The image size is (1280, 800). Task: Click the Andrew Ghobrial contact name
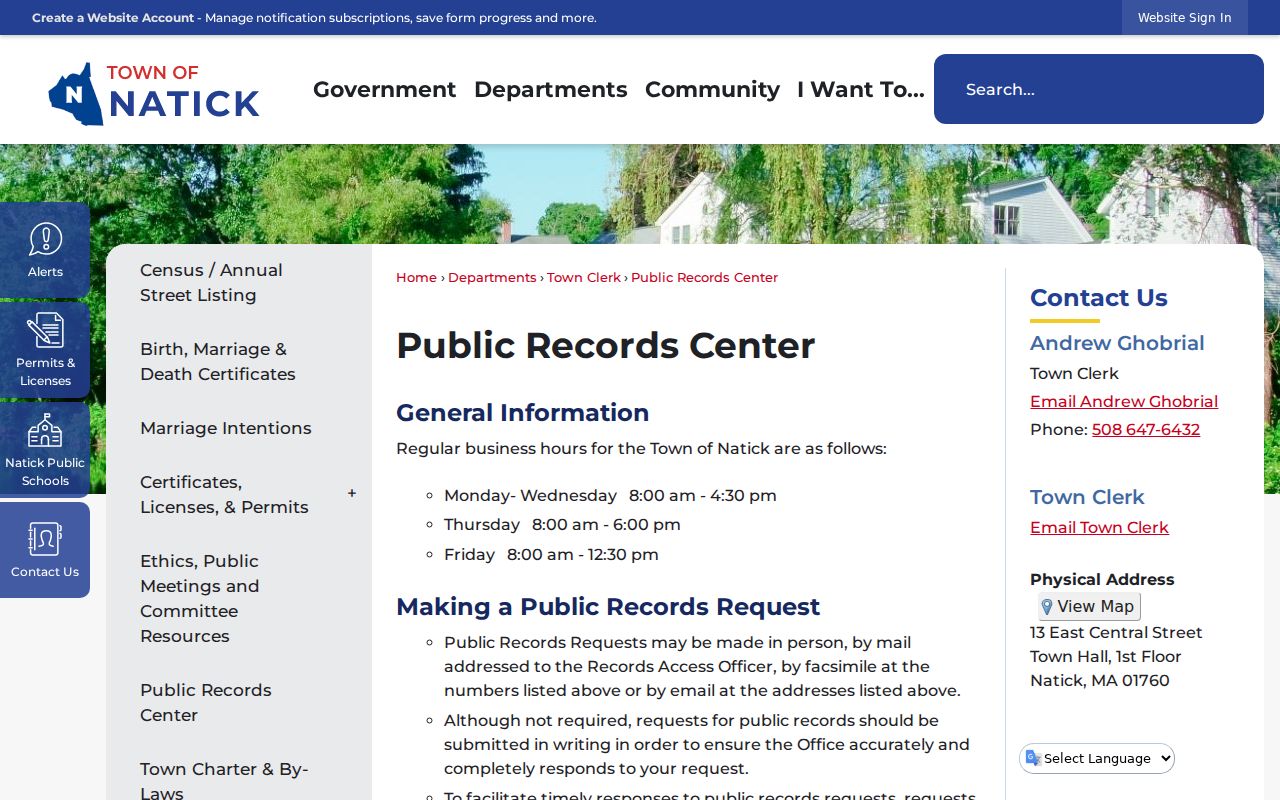(x=1117, y=343)
